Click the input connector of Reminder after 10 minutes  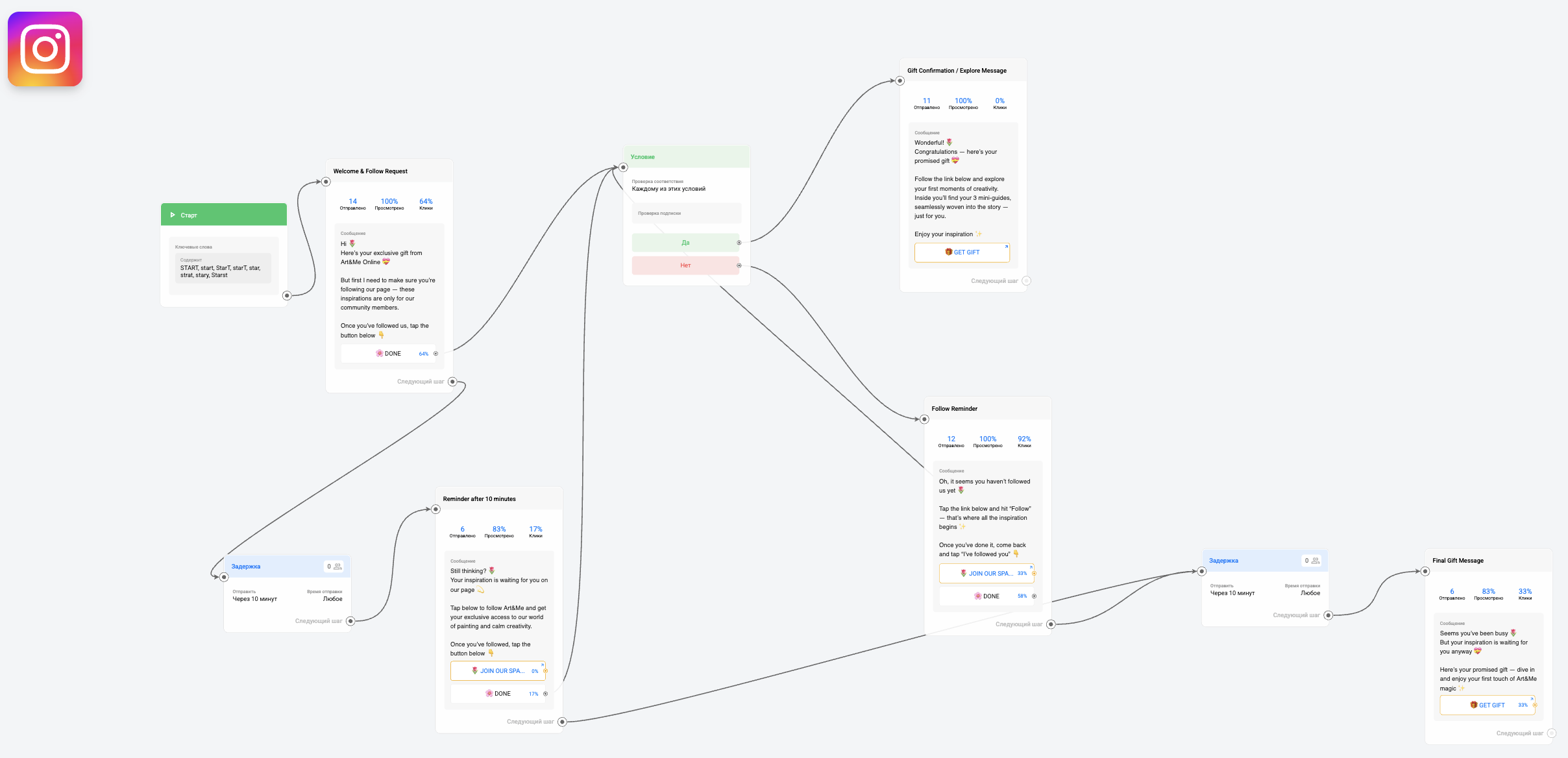point(436,509)
